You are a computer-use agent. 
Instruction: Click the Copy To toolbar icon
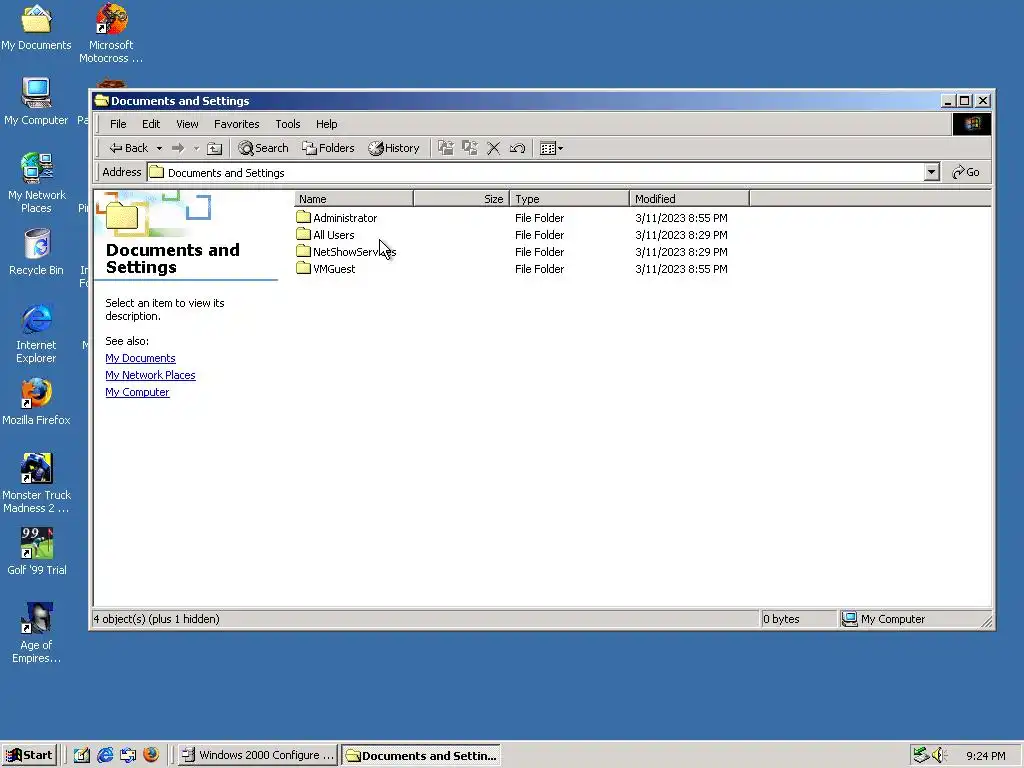point(470,148)
